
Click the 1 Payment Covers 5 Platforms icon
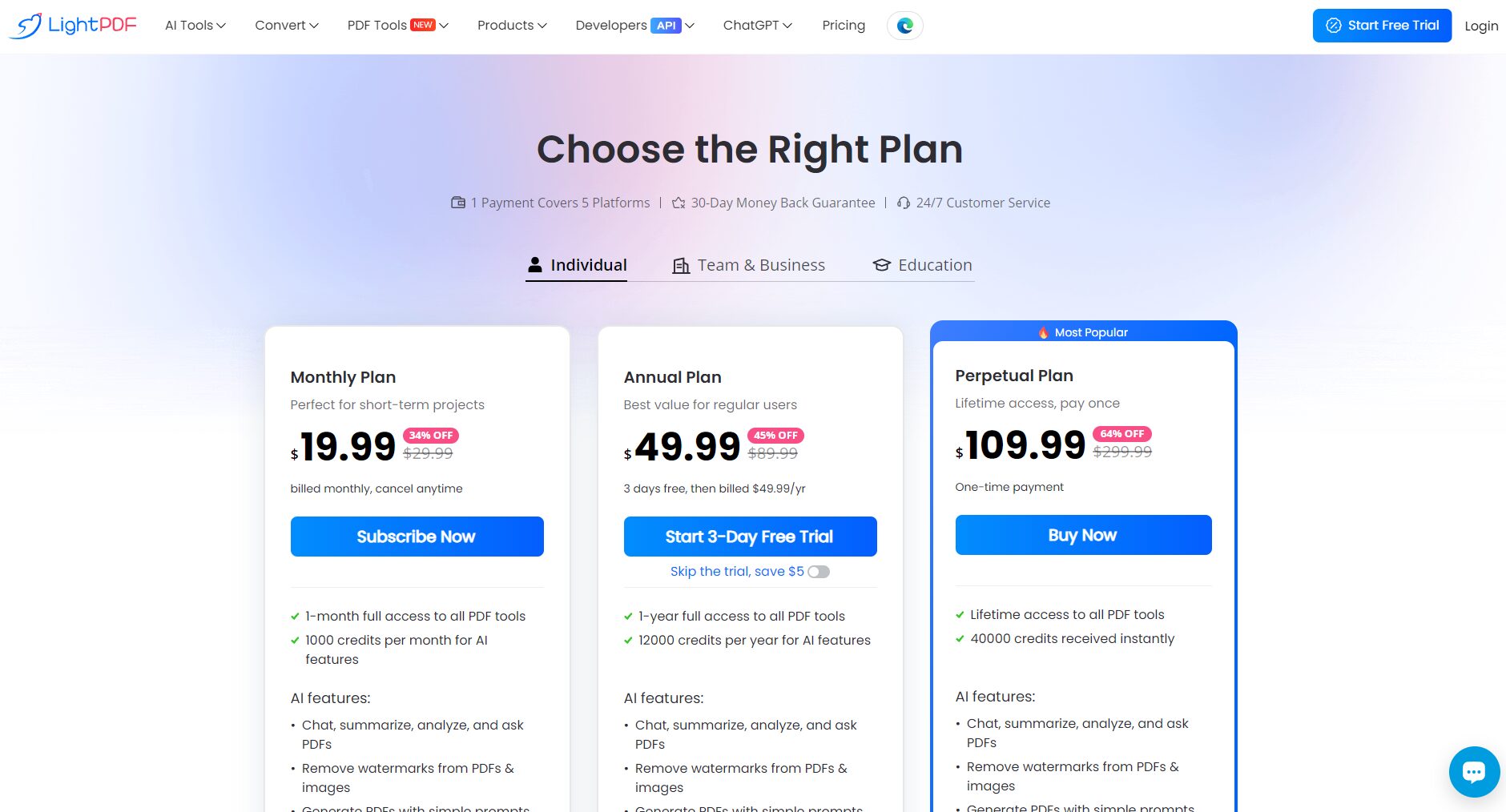(458, 203)
